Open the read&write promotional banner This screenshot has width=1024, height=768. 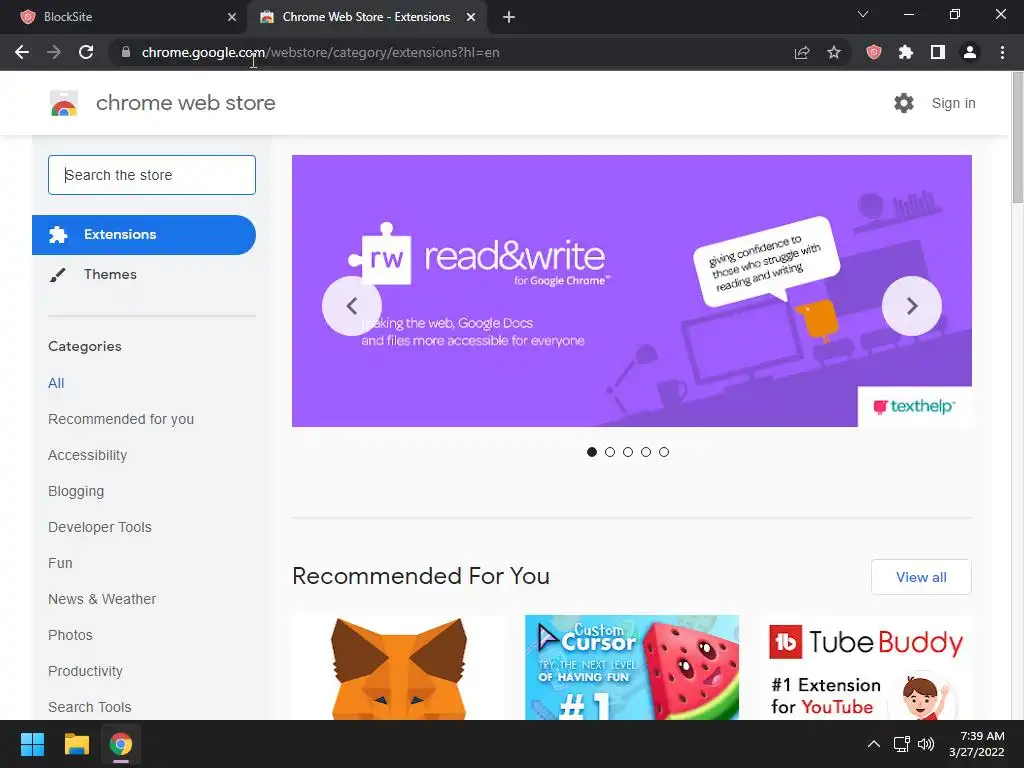[632, 291]
